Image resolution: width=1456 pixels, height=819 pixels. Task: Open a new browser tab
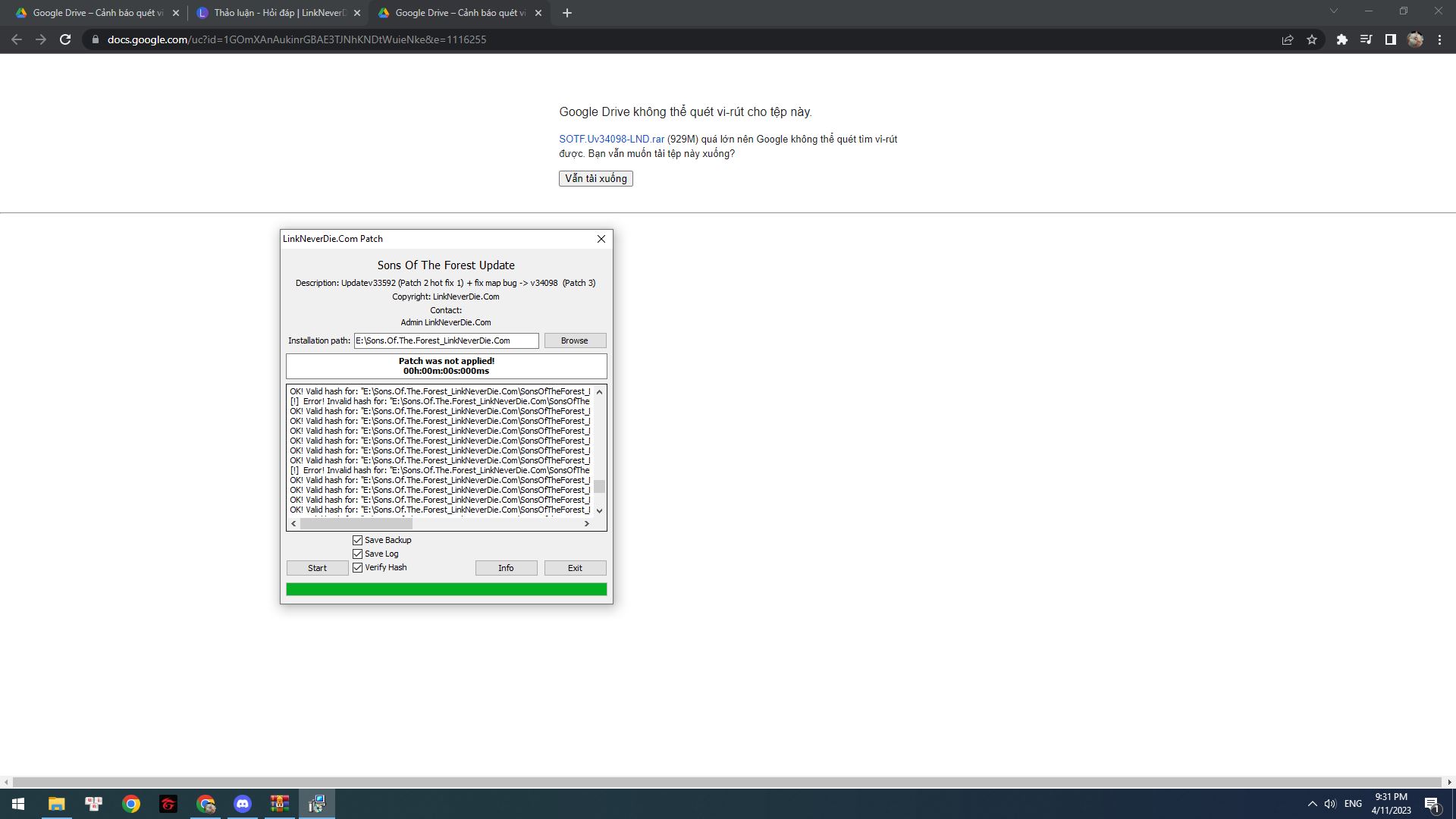[566, 13]
